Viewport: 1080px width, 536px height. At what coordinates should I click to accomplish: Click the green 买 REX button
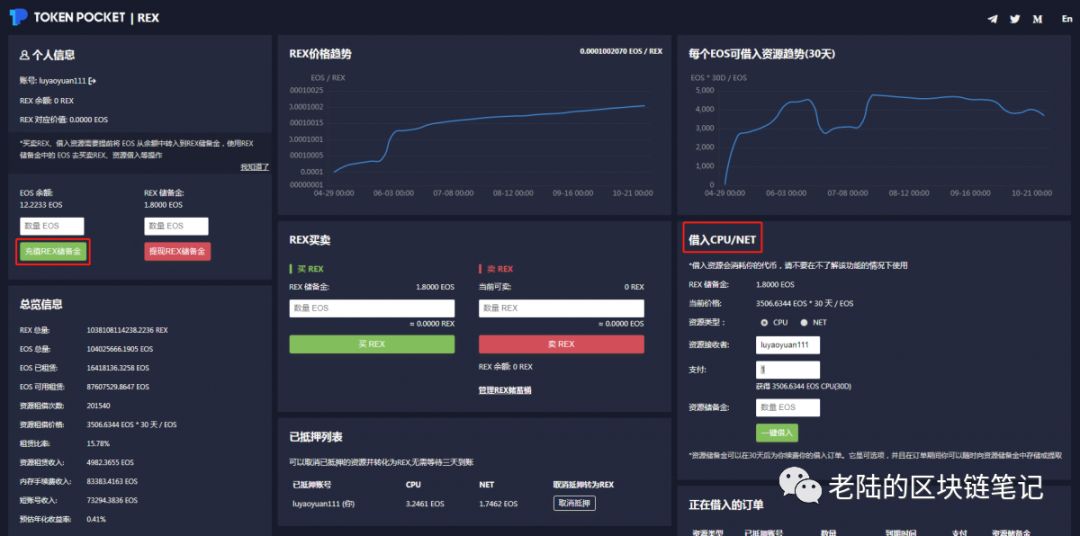pyautogui.click(x=372, y=344)
